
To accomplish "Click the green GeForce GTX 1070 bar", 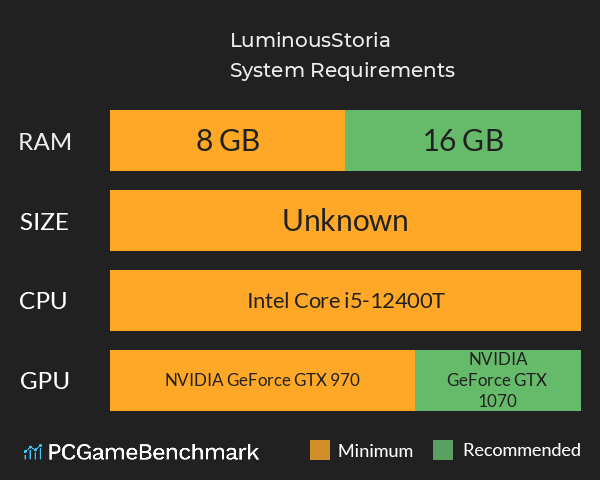I will pyautogui.click(x=497, y=380).
